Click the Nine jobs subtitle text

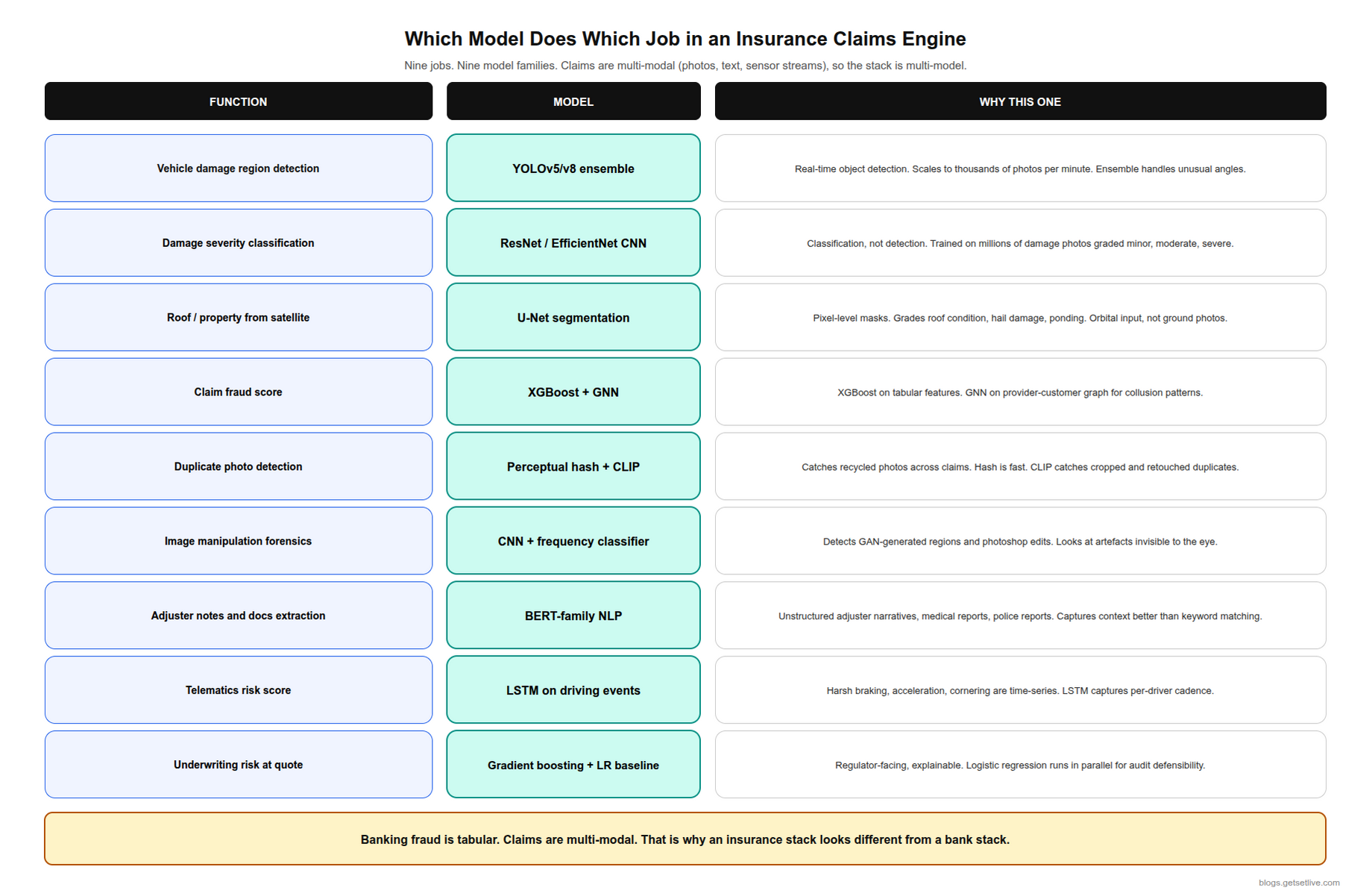pos(685,66)
